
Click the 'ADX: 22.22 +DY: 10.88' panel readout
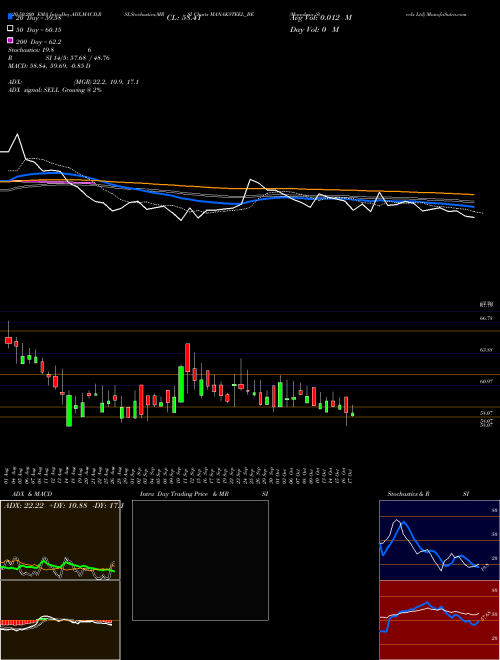(x=63, y=506)
